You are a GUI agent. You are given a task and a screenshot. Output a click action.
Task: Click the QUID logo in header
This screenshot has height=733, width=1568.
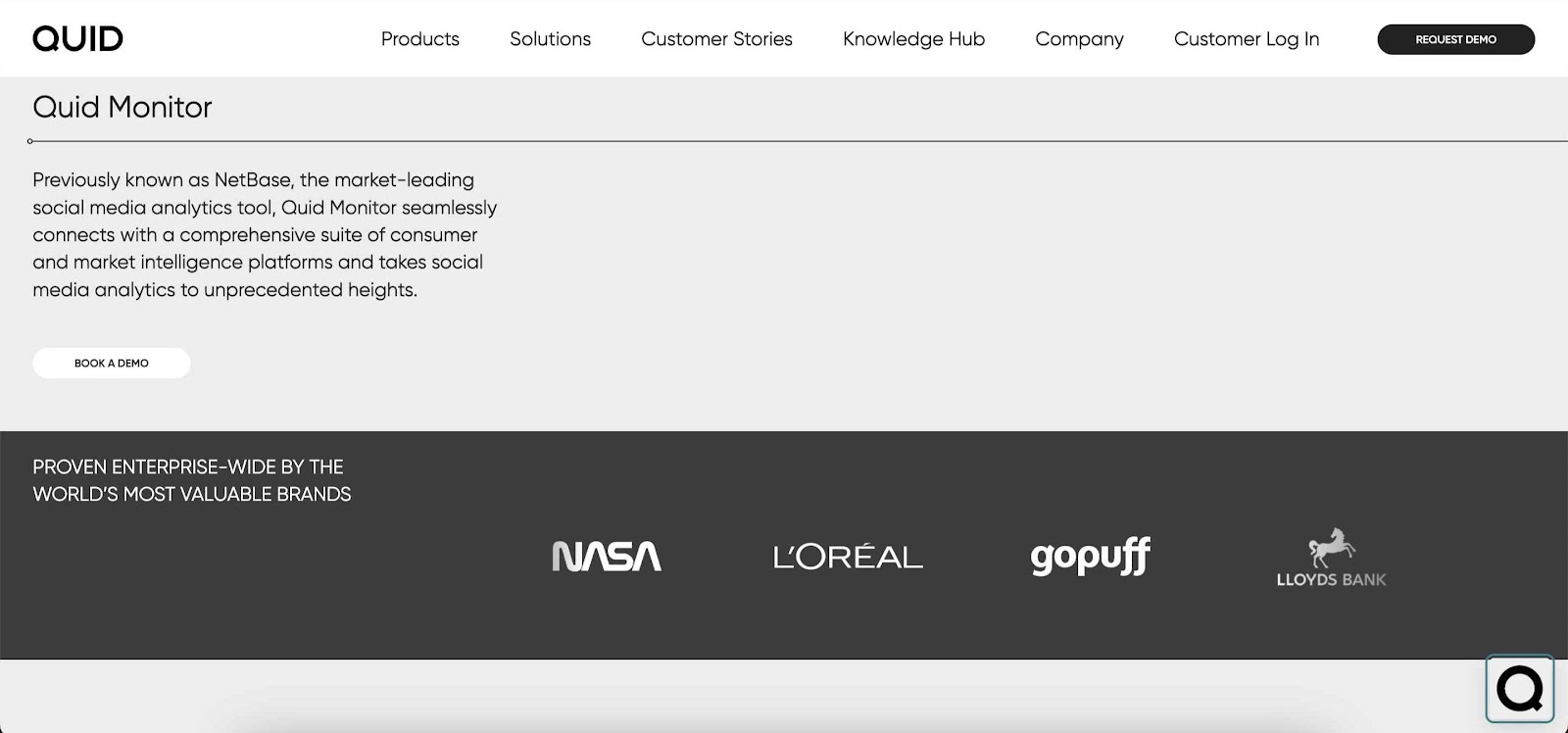(77, 39)
